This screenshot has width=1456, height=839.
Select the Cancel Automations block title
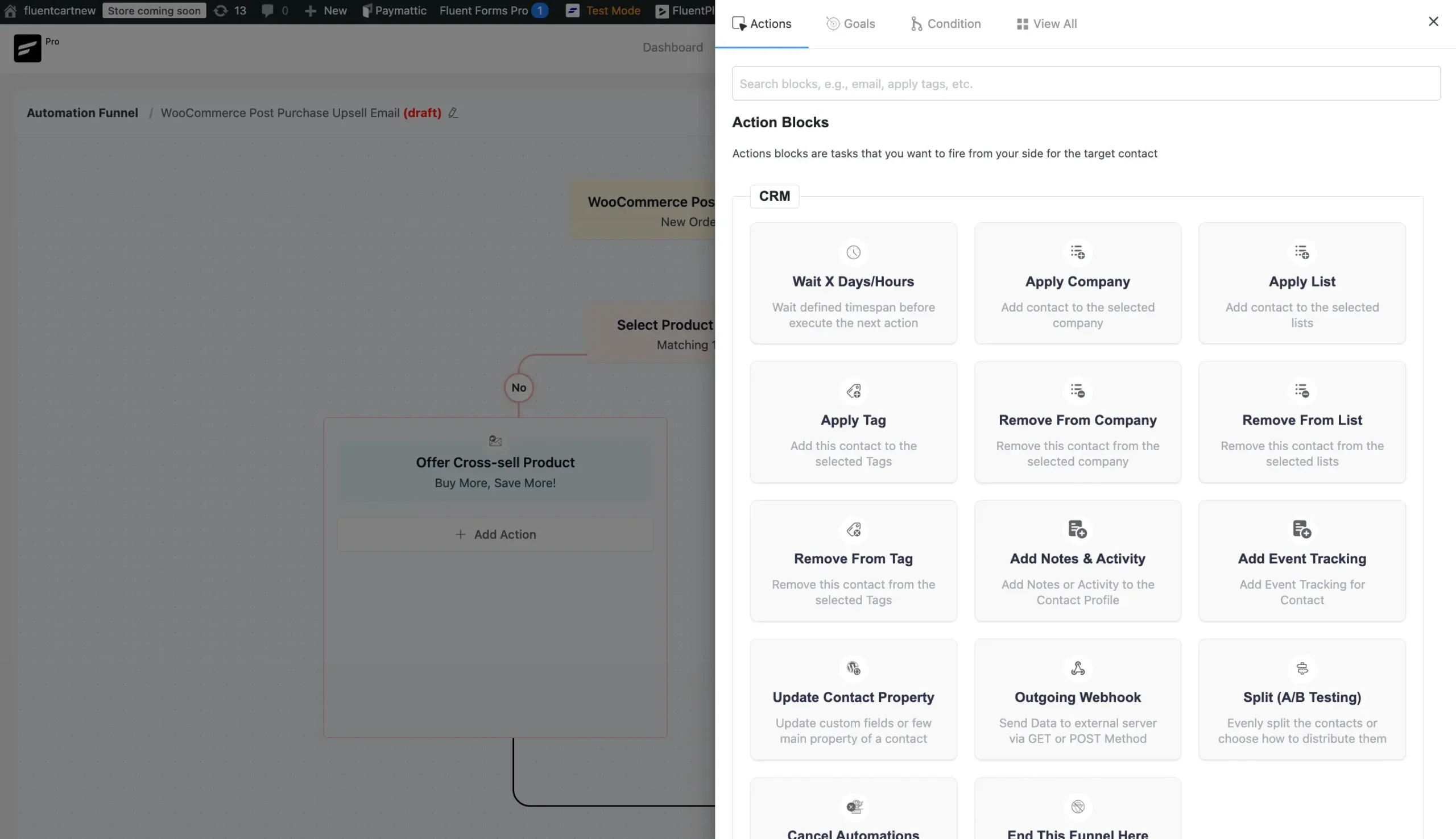click(x=853, y=834)
